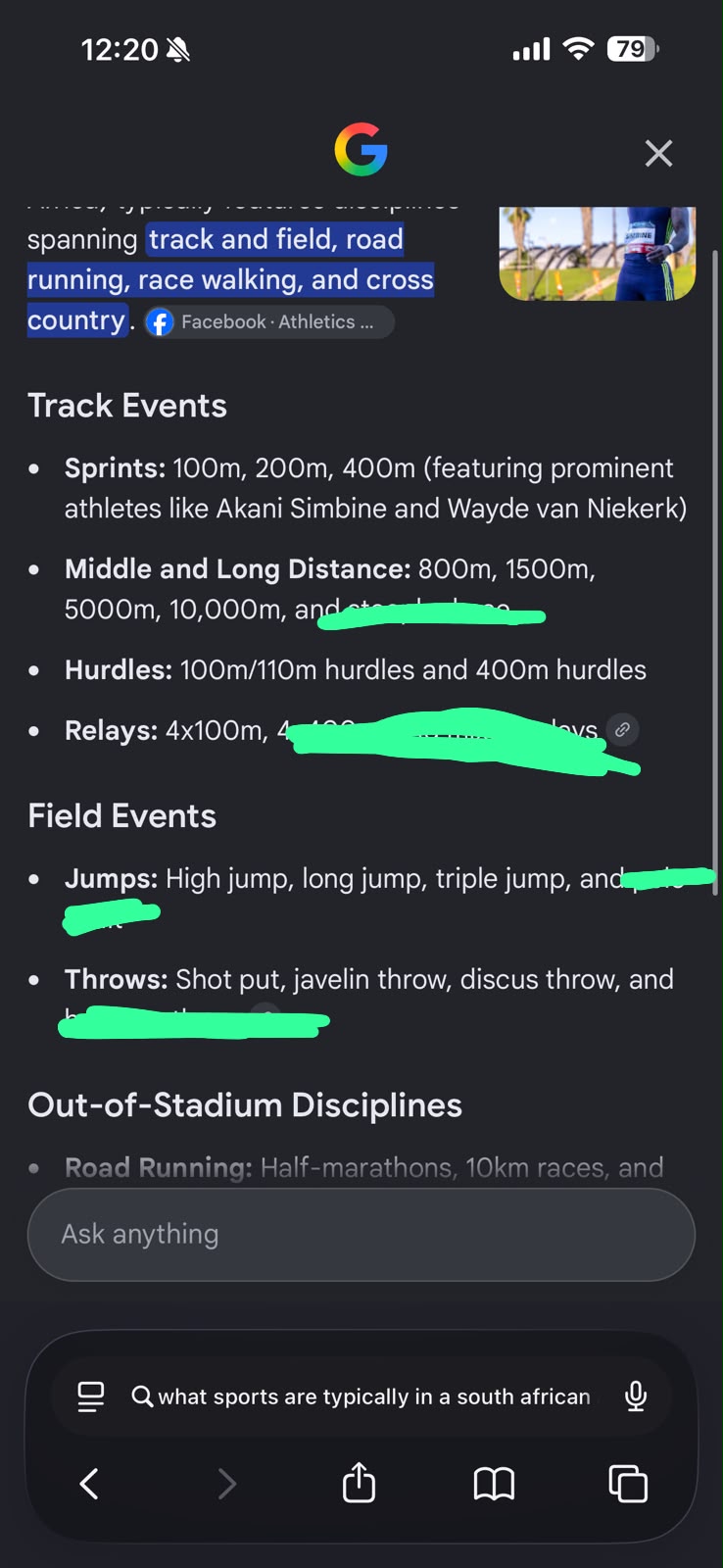The width and height of the screenshot is (723, 1568).
Task: Tap the Out-of-Stadium Disciplines heading
Action: point(245,1105)
